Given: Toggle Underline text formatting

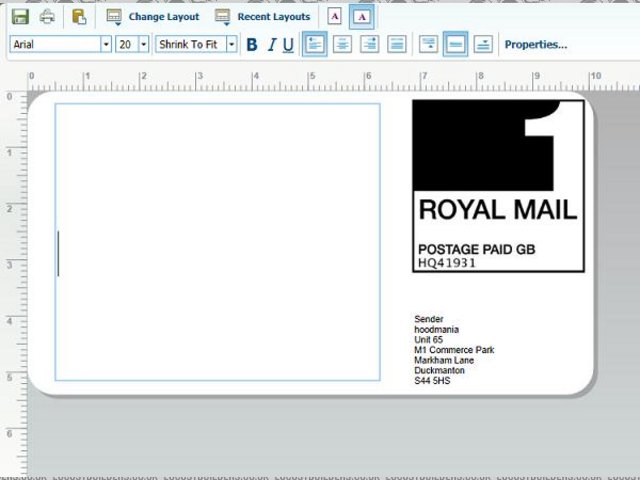Looking at the screenshot, I should (288, 45).
